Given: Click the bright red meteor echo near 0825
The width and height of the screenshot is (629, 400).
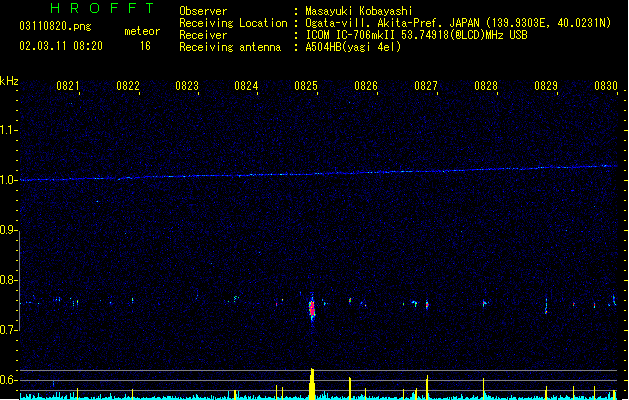Looking at the screenshot, I should point(312,309).
